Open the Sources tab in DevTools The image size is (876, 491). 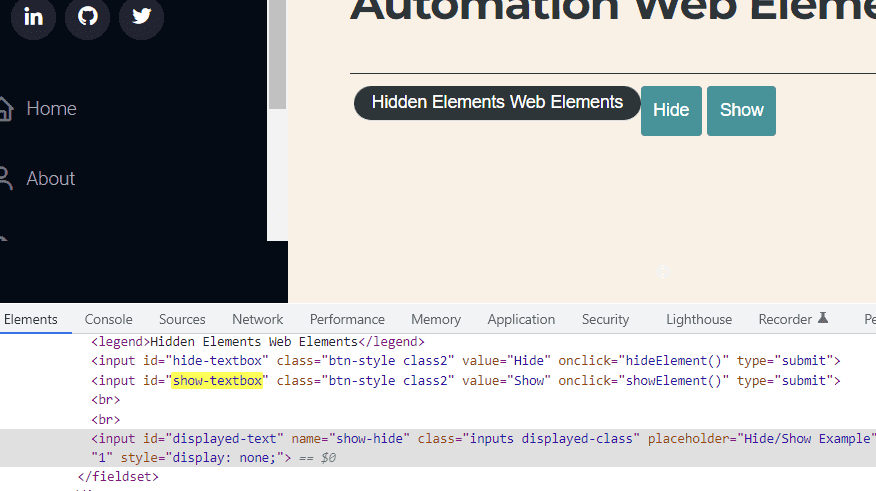[x=182, y=319]
